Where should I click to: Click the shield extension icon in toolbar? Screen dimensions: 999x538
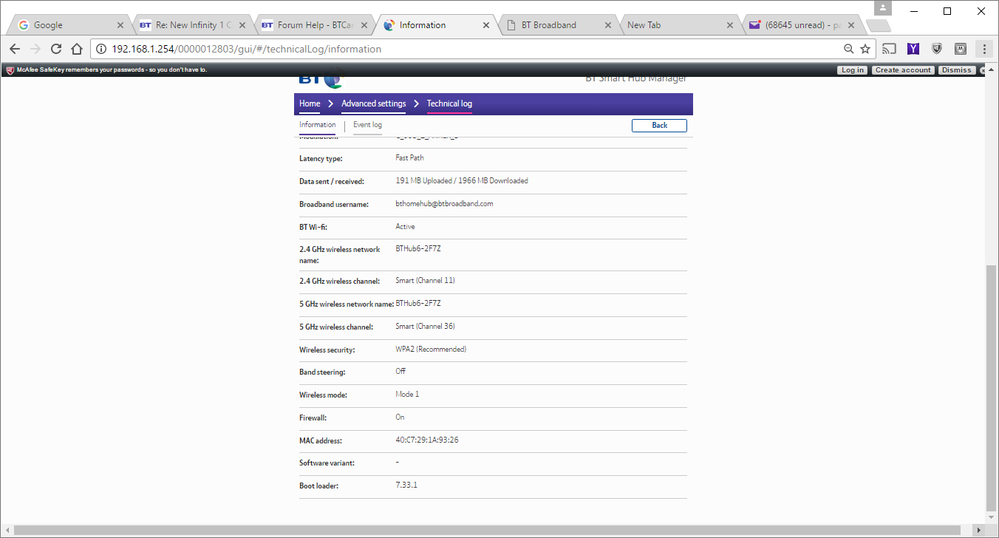(937, 49)
